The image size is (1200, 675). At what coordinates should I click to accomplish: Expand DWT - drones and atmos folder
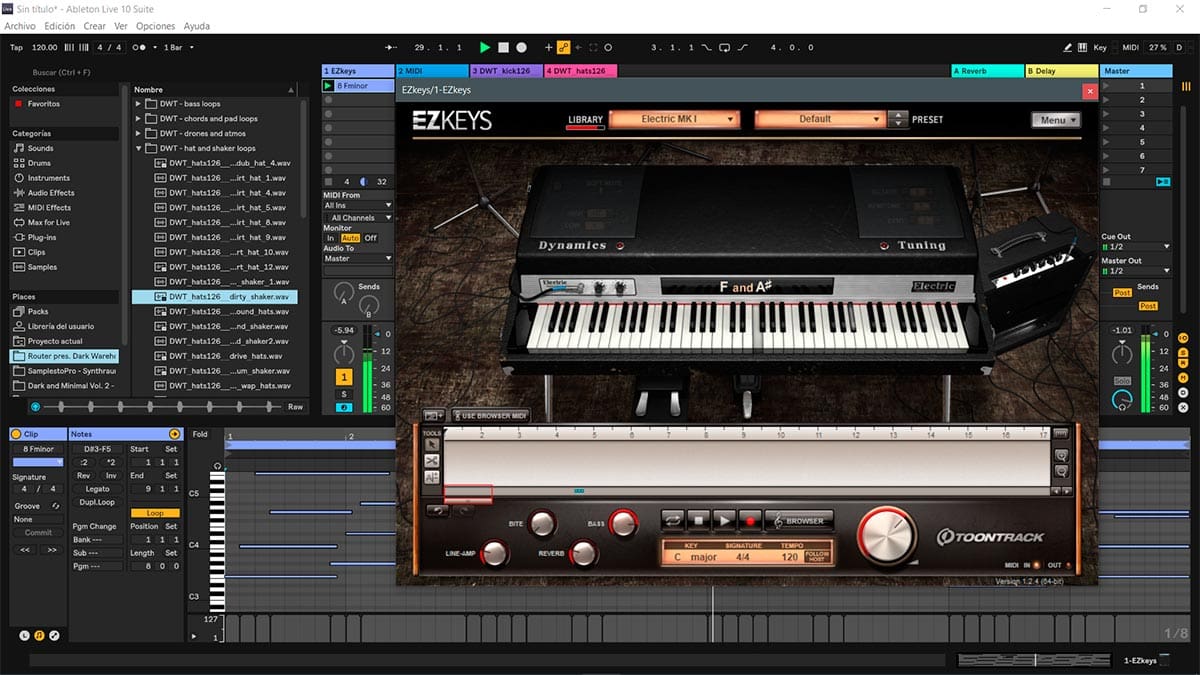[138, 133]
